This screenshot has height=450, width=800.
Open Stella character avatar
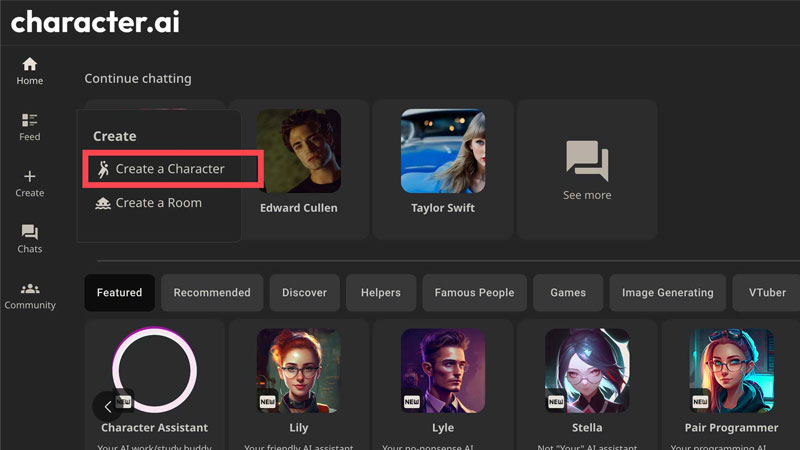[x=587, y=371]
